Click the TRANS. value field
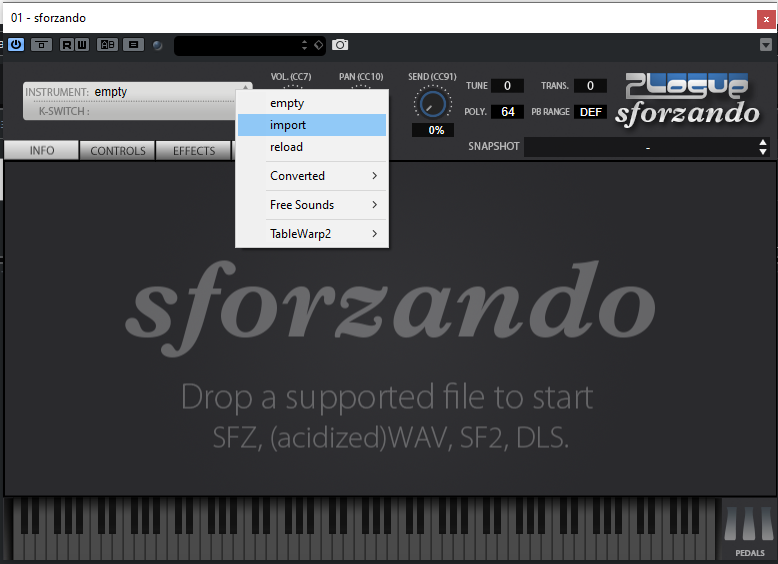Screen dimensions: 778x564 coord(590,85)
